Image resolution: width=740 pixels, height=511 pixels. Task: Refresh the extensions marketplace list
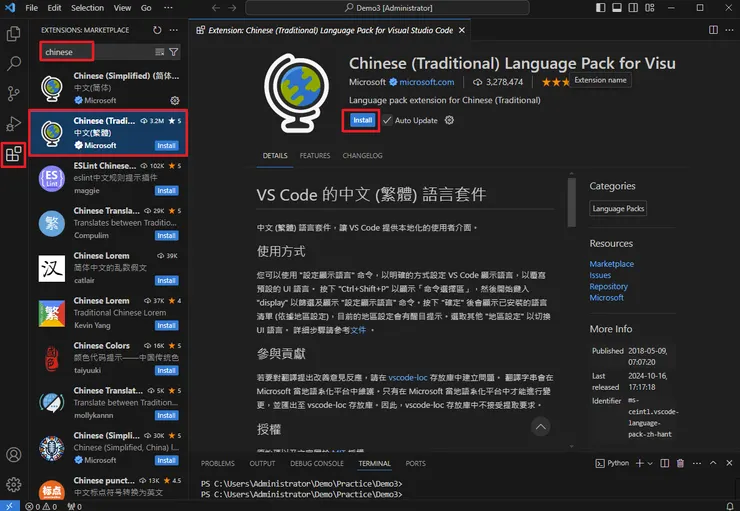157,30
